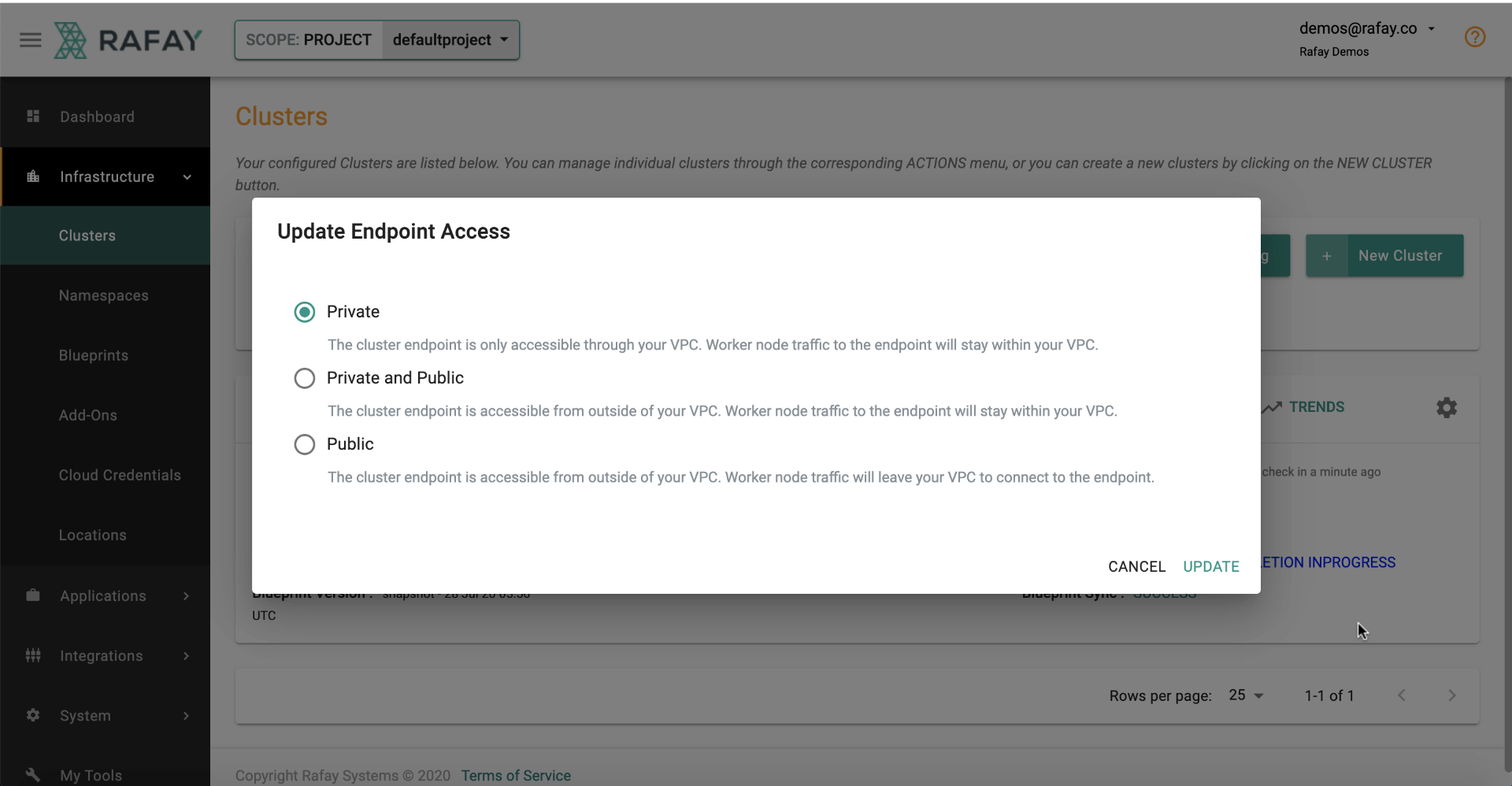
Task: Select the Public endpoint option
Action: click(x=305, y=444)
